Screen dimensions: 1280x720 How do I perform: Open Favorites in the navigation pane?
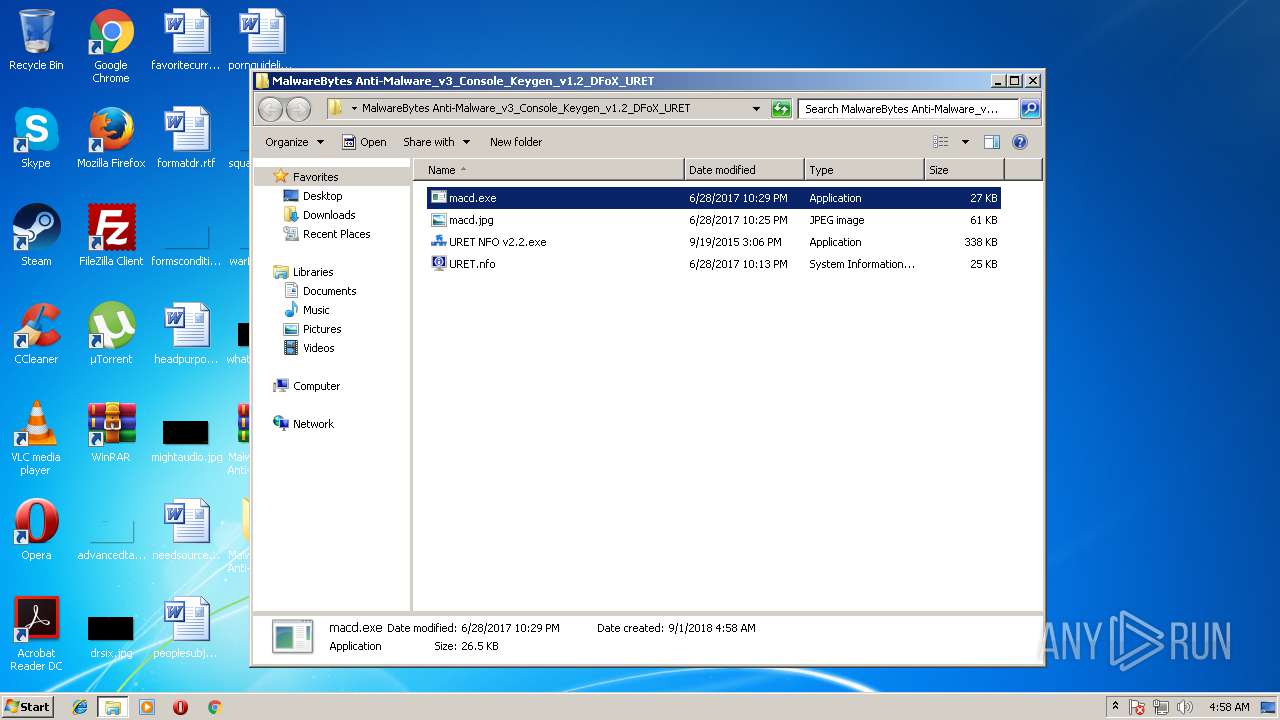315,177
